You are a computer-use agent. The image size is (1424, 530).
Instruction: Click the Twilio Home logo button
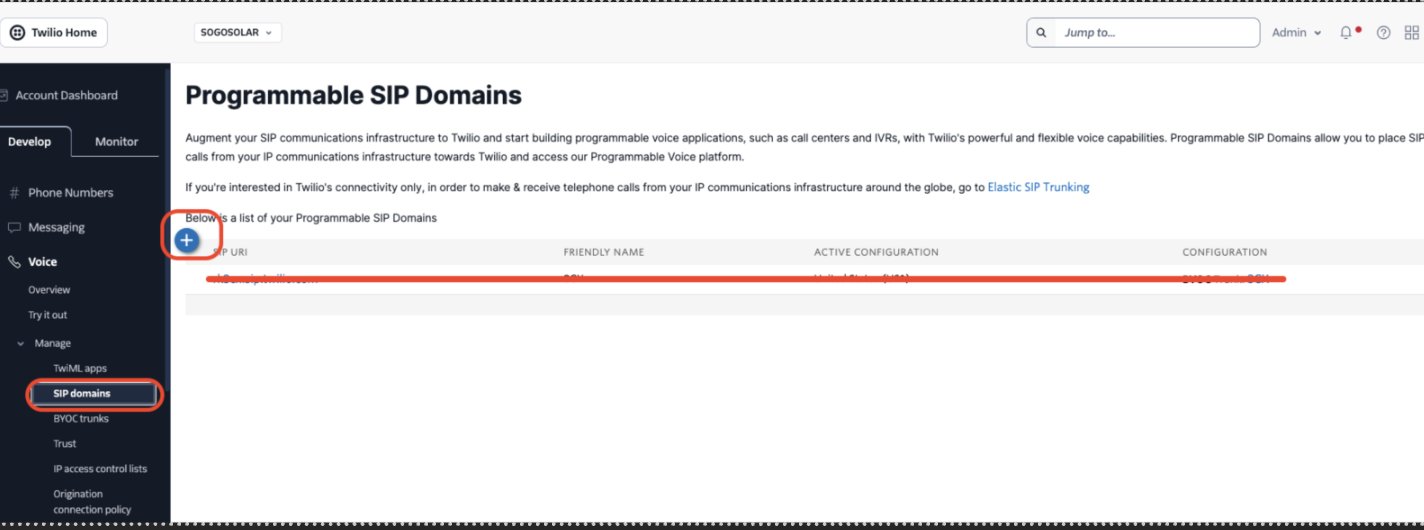tap(54, 32)
